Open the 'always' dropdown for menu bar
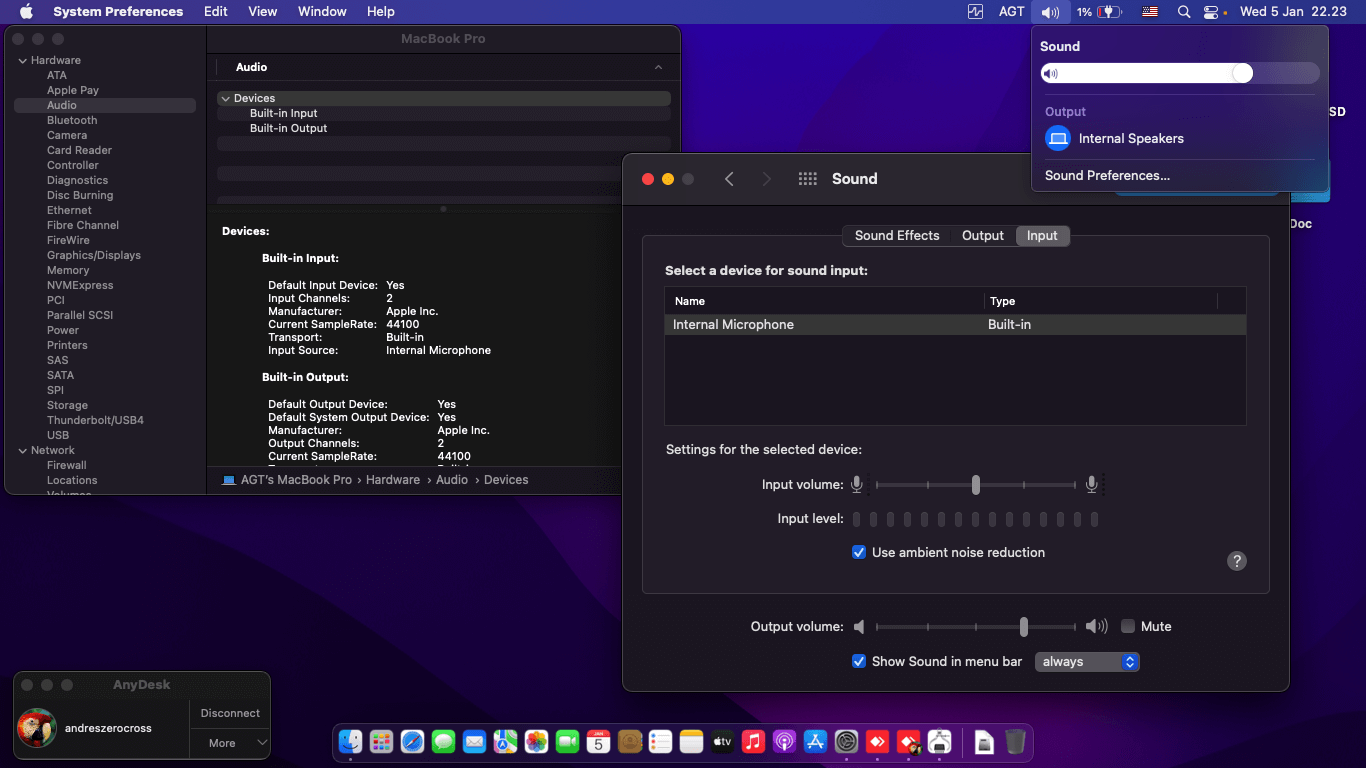Viewport: 1366px width, 768px height. tap(1087, 662)
